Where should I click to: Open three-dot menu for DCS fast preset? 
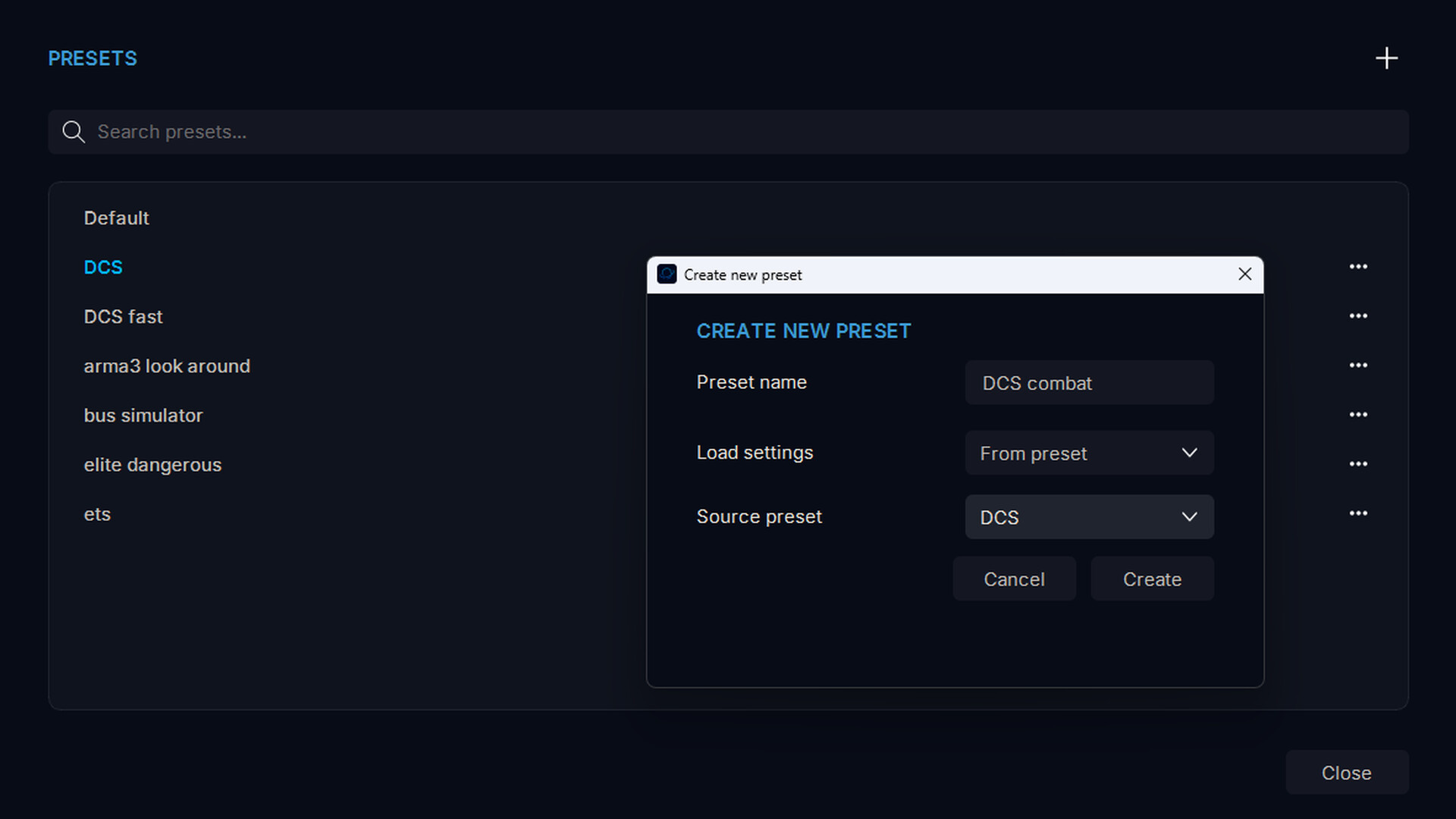(1358, 316)
